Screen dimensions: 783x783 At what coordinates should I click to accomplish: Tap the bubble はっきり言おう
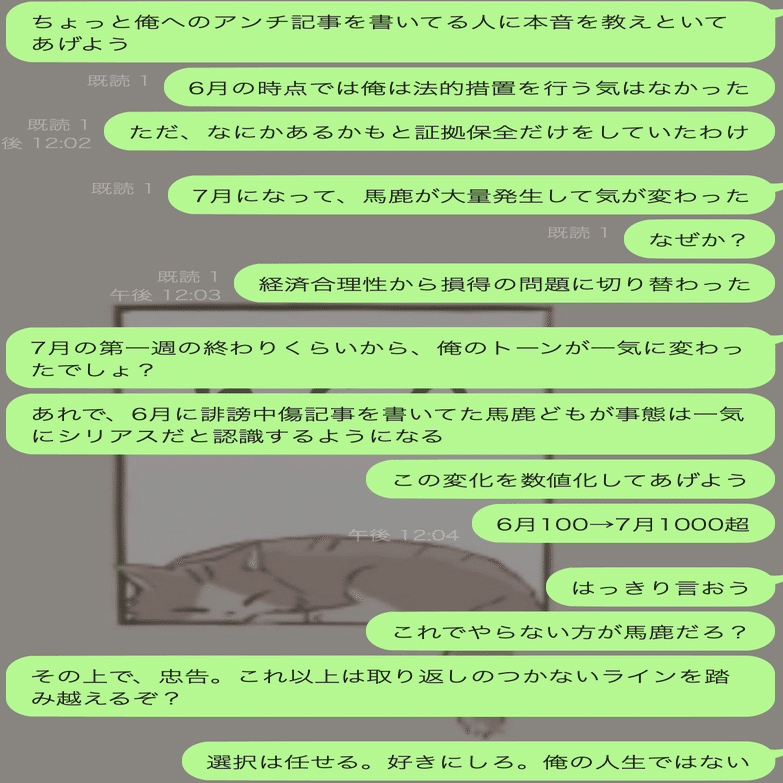660,587
